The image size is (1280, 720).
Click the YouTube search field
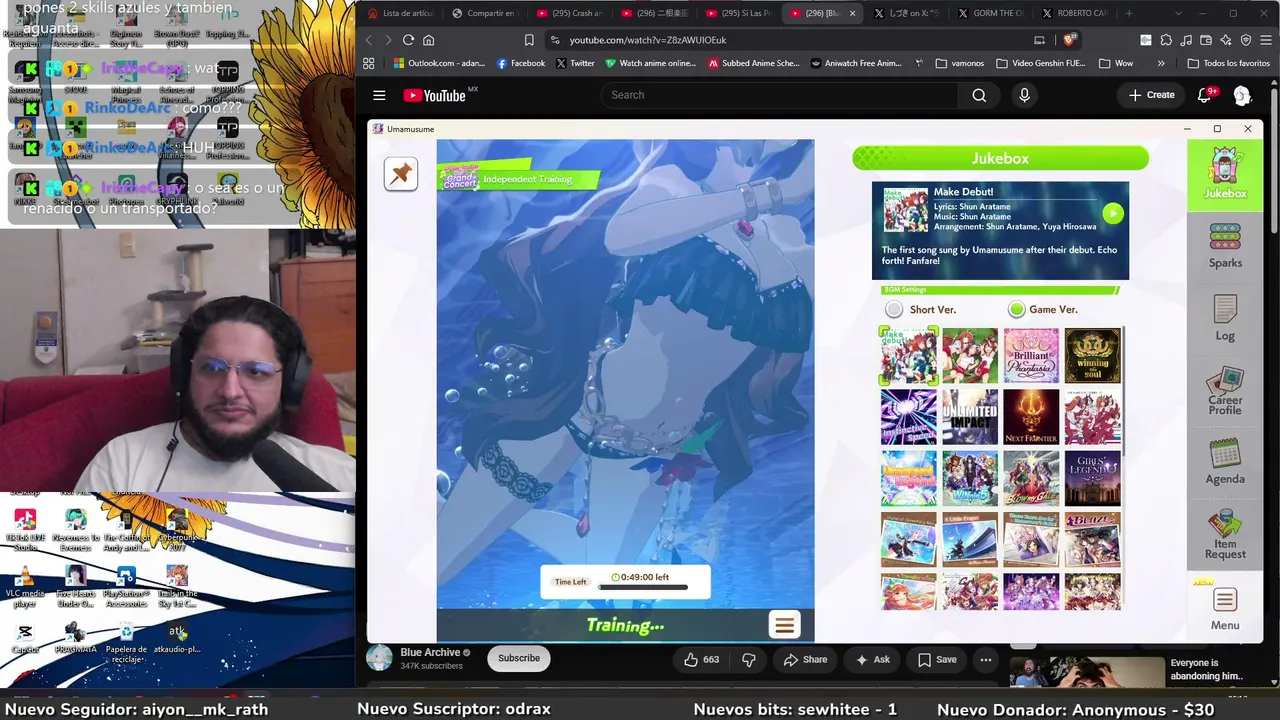pyautogui.click(x=778, y=95)
